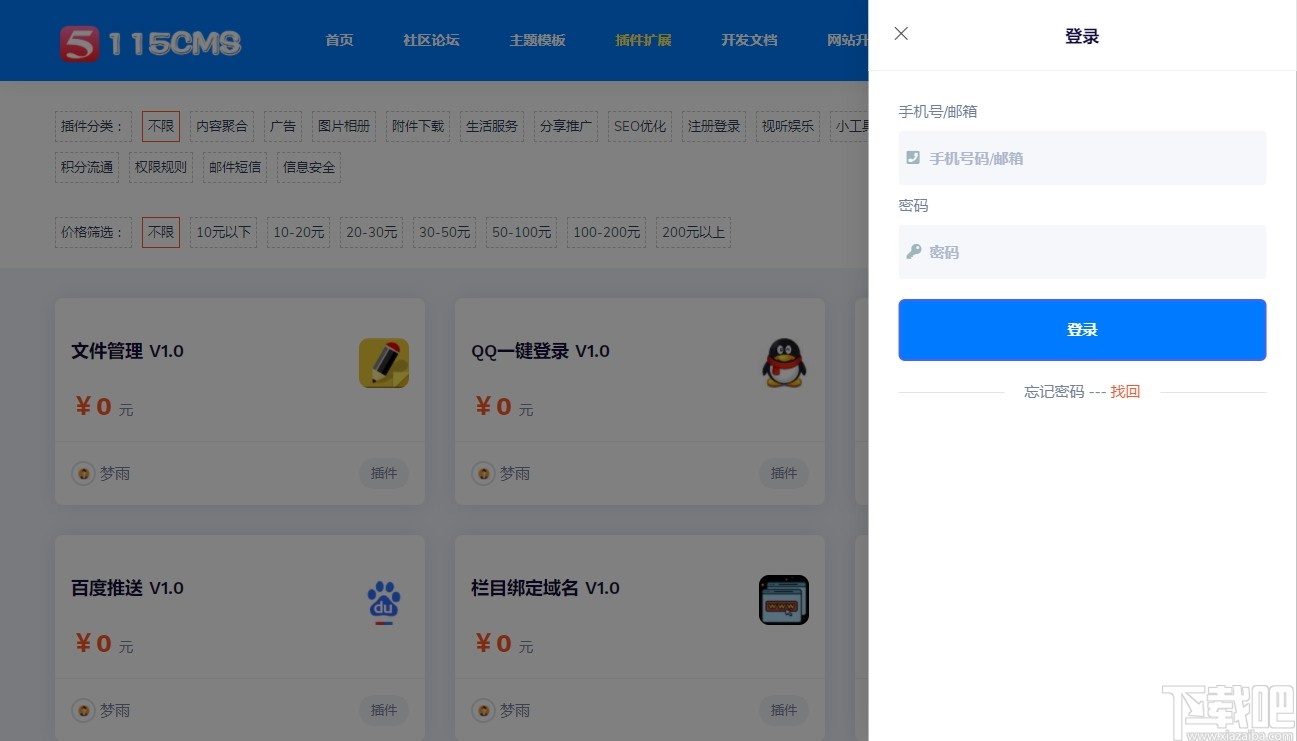This screenshot has width=1297, height=741.
Task: Filter plugins by 信息安全 category
Action: pos(309,167)
